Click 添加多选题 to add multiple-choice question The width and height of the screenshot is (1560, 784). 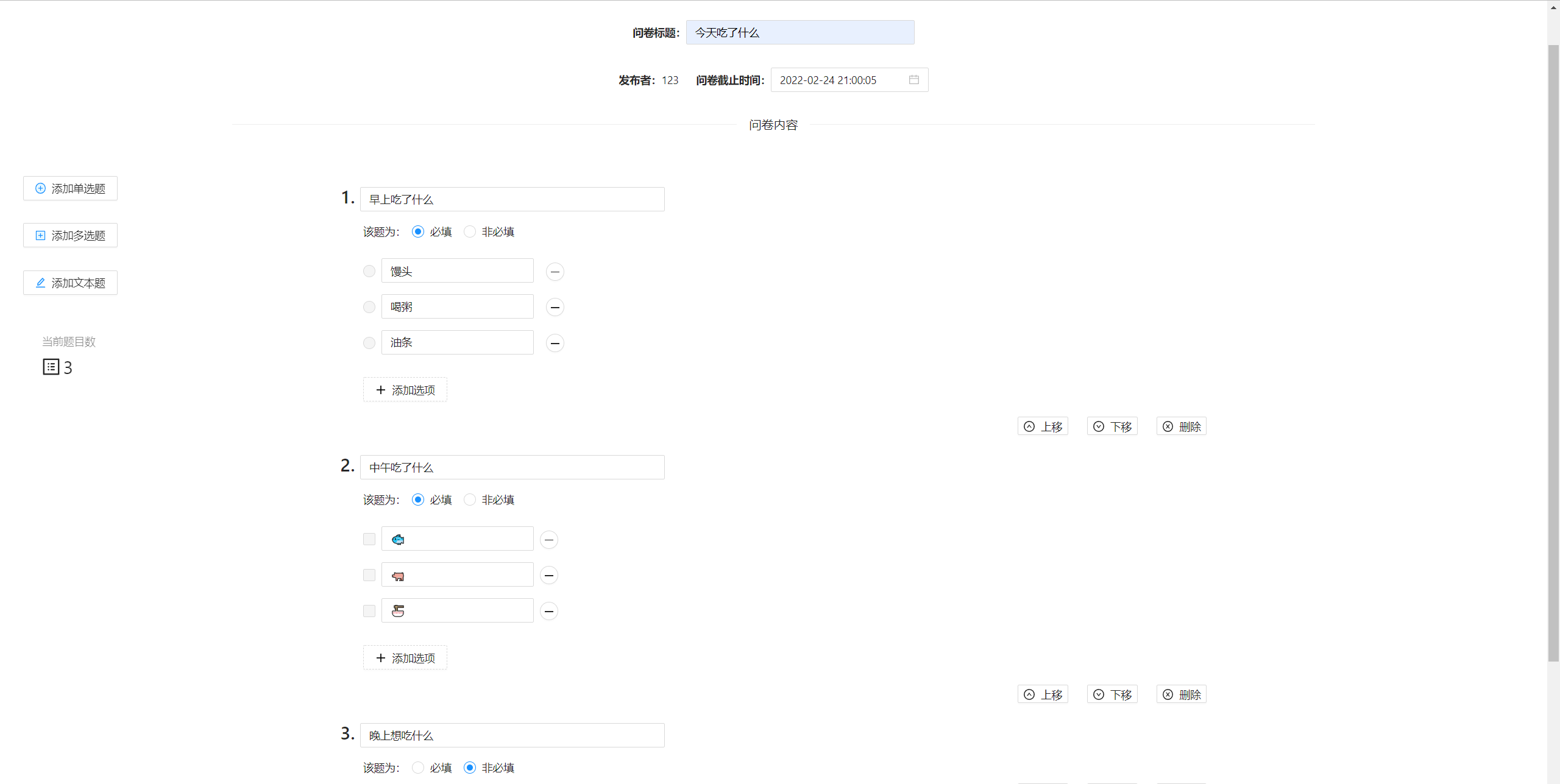[69, 235]
